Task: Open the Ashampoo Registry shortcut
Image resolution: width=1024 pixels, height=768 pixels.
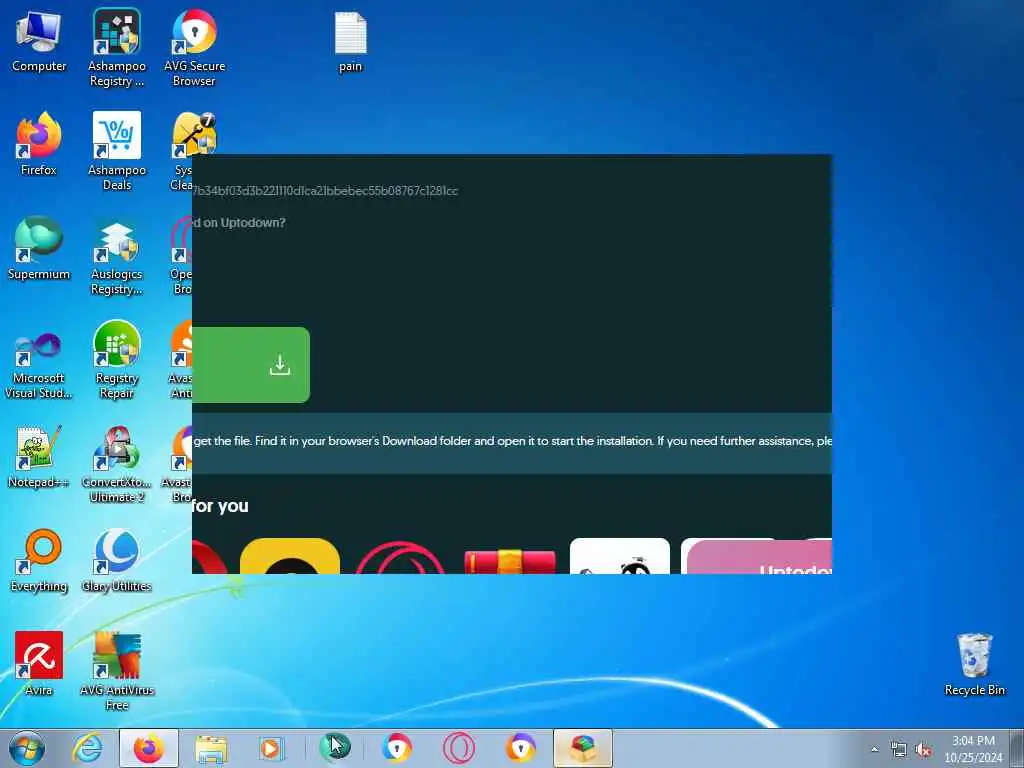Action: tap(116, 47)
